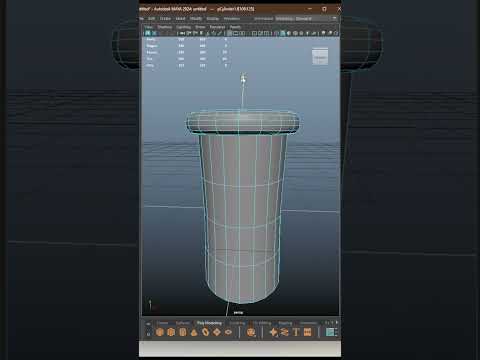This screenshot has height=360, width=480.
Task: Select the Poly Modeling shelf tab
Action: click(x=209, y=323)
